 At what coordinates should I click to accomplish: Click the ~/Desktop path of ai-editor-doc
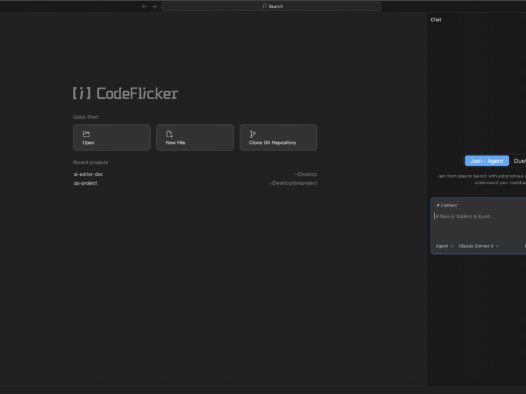coord(305,174)
